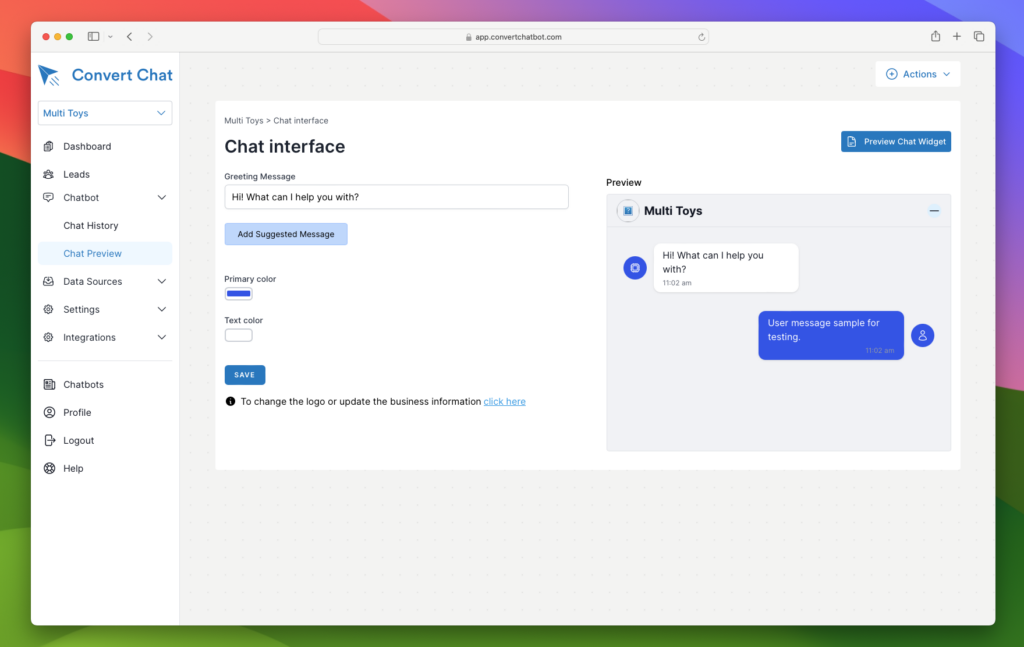Open Chatbots in the sidebar
Image resolution: width=1024 pixels, height=647 pixels.
[x=83, y=385]
